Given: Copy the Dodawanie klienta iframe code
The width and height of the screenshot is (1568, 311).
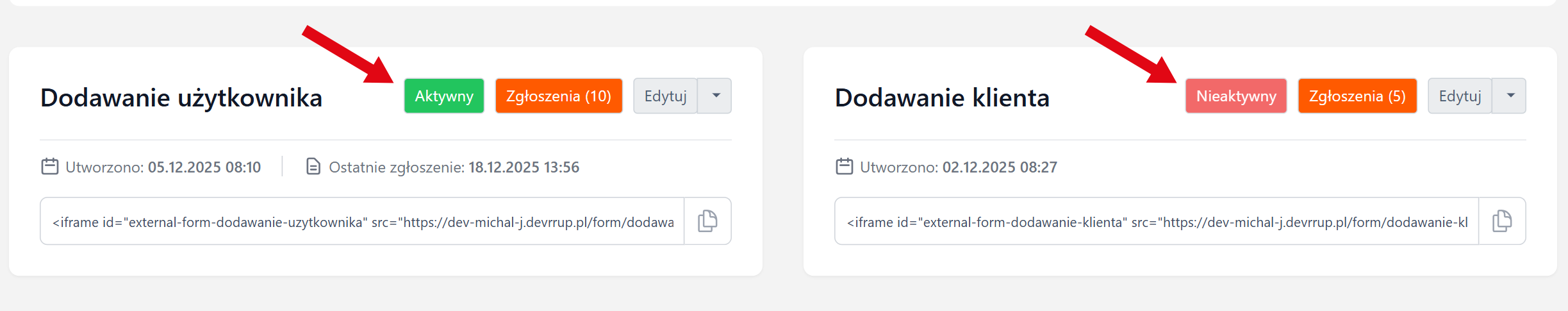Looking at the screenshot, I should click(1502, 221).
